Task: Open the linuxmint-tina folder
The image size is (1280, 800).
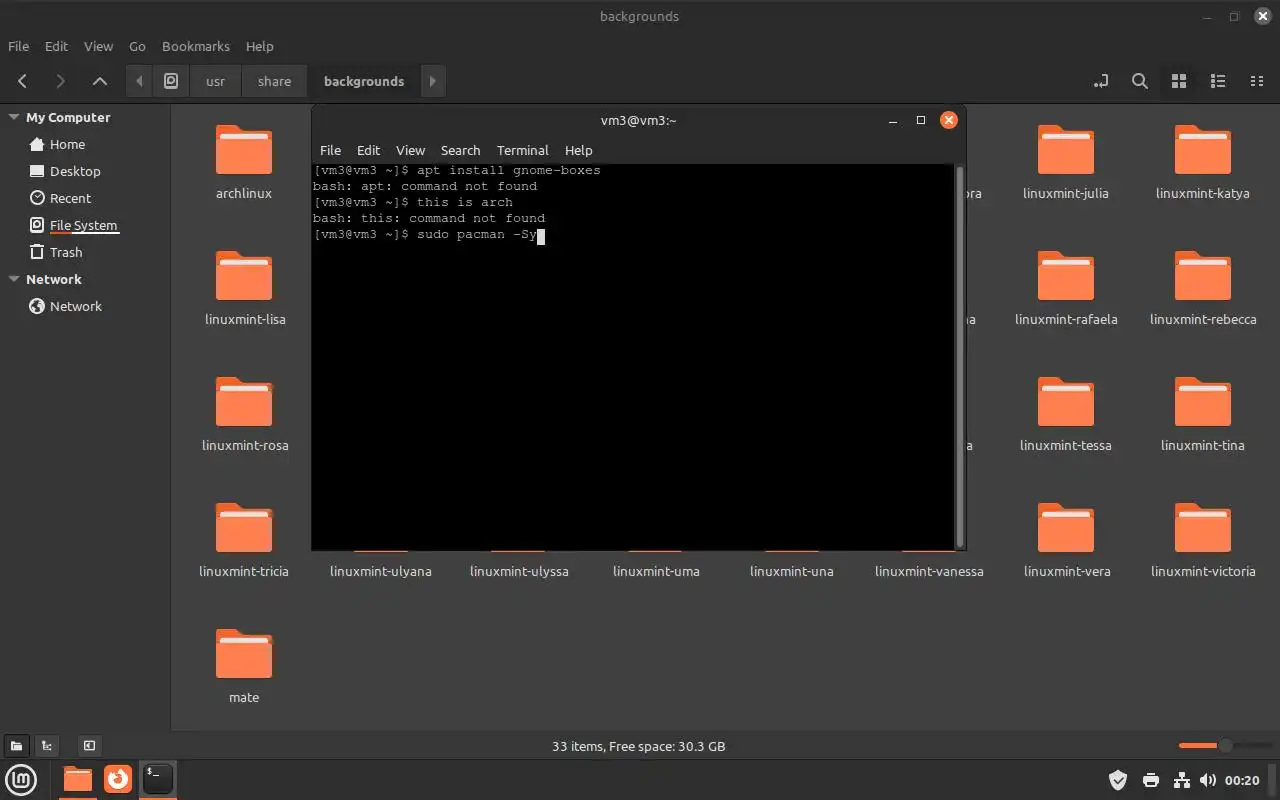Action: [1203, 414]
